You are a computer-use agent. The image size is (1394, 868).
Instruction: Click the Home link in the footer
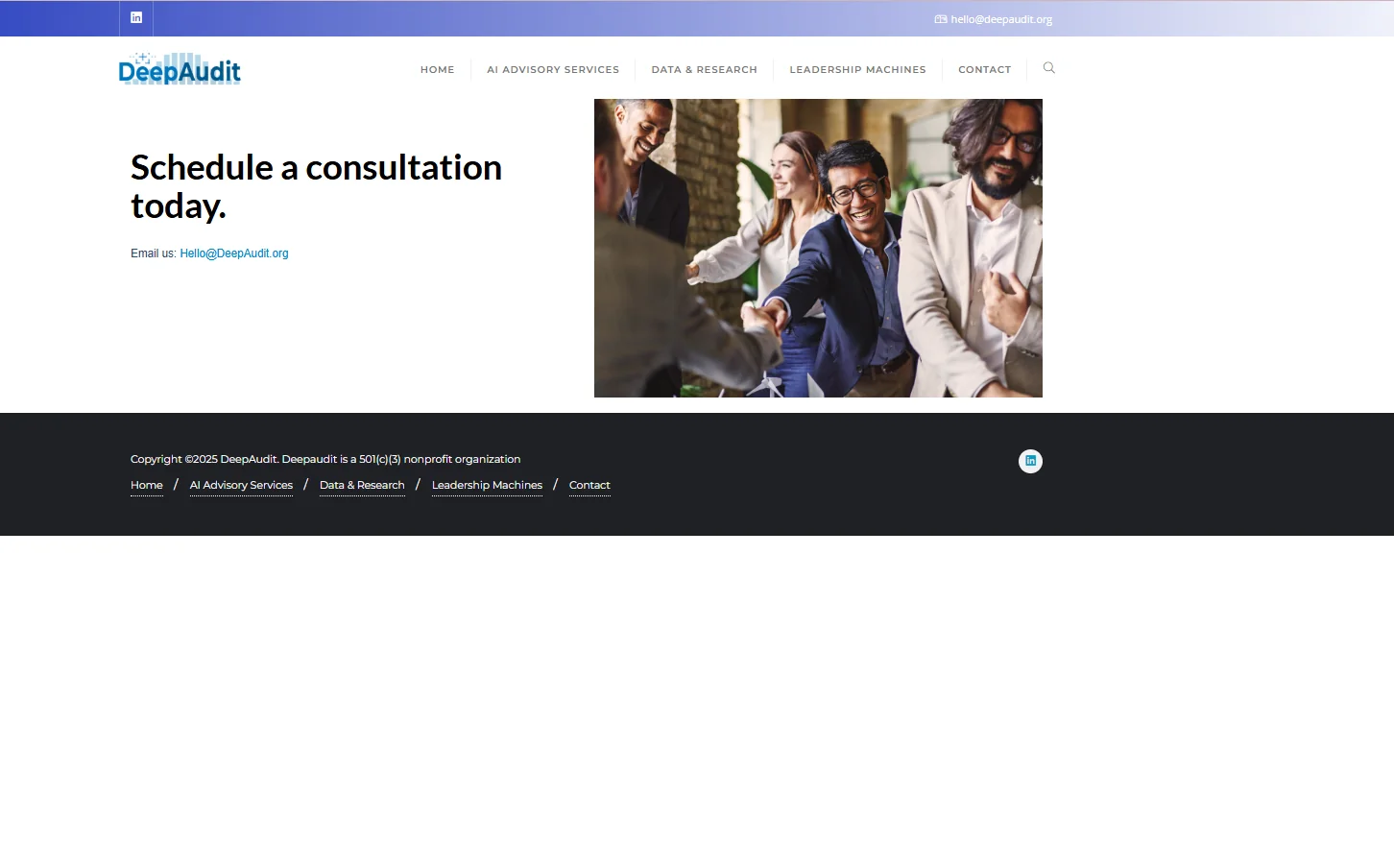[x=147, y=485]
